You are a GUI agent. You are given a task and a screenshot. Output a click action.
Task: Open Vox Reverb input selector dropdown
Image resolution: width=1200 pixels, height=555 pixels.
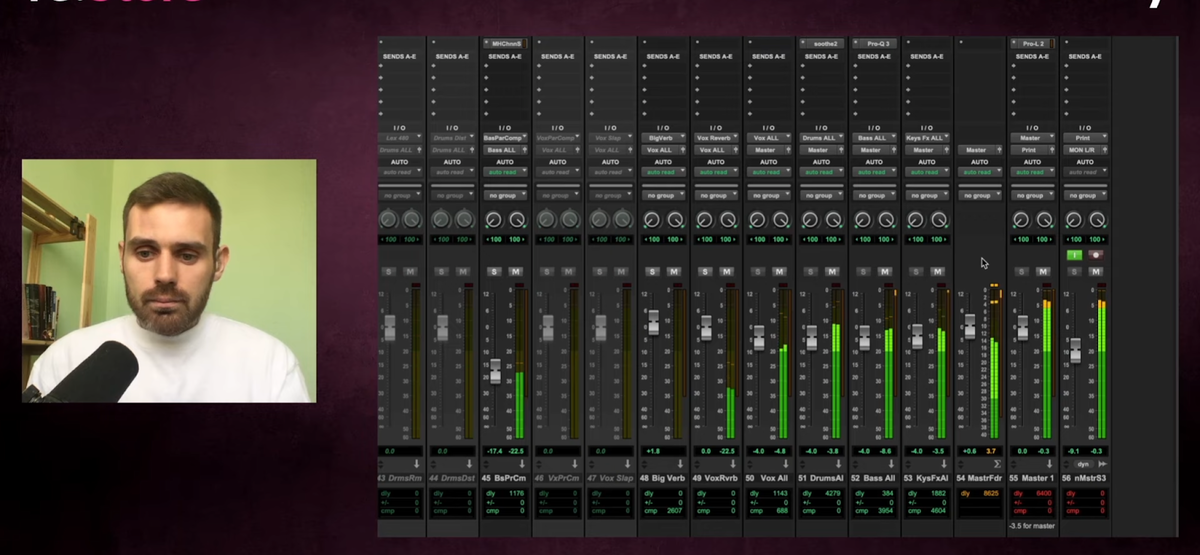coord(715,138)
